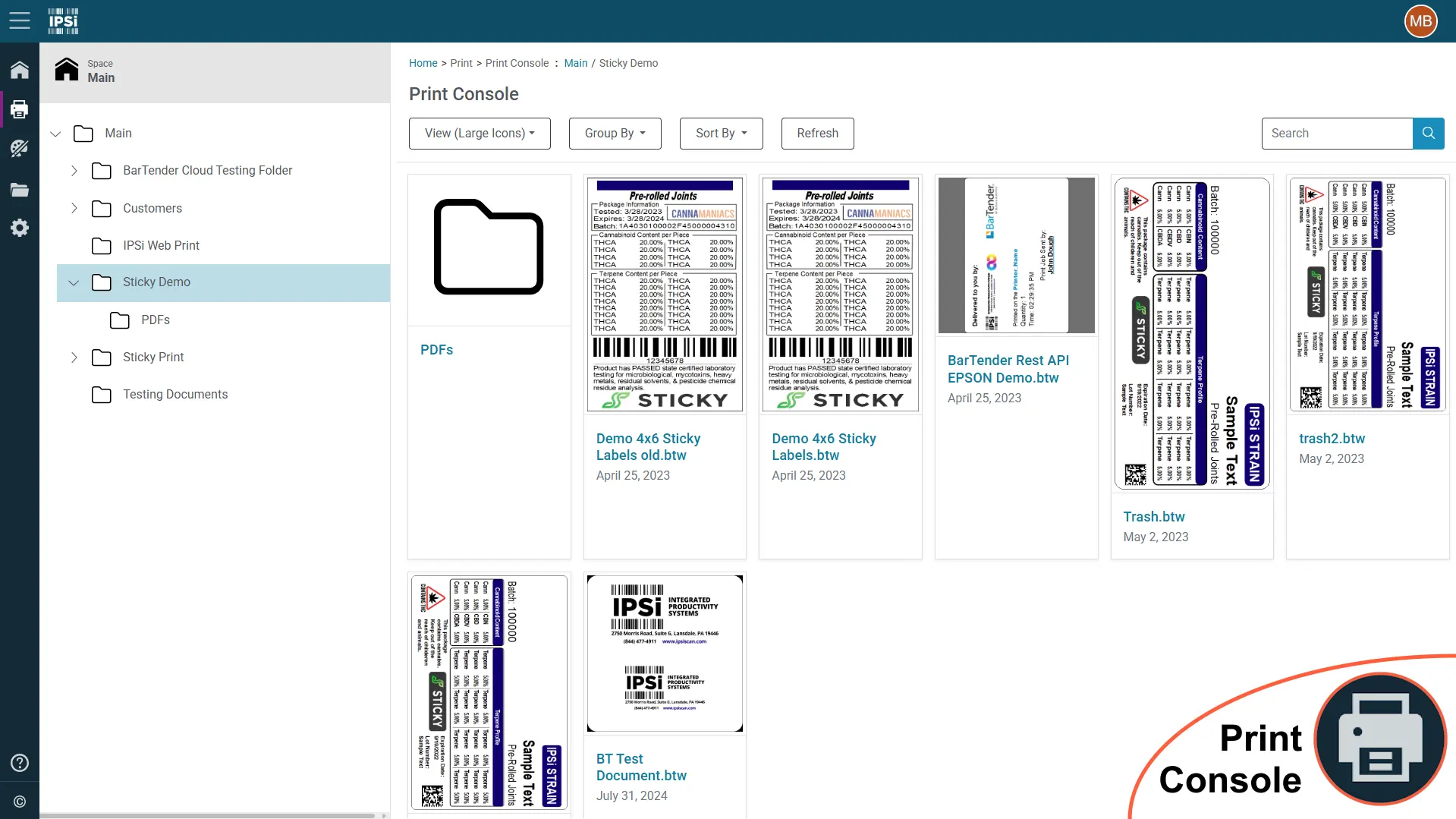Click the May 2, 2023 date under trash2.btw
The width and height of the screenshot is (1456, 819).
(1331, 458)
